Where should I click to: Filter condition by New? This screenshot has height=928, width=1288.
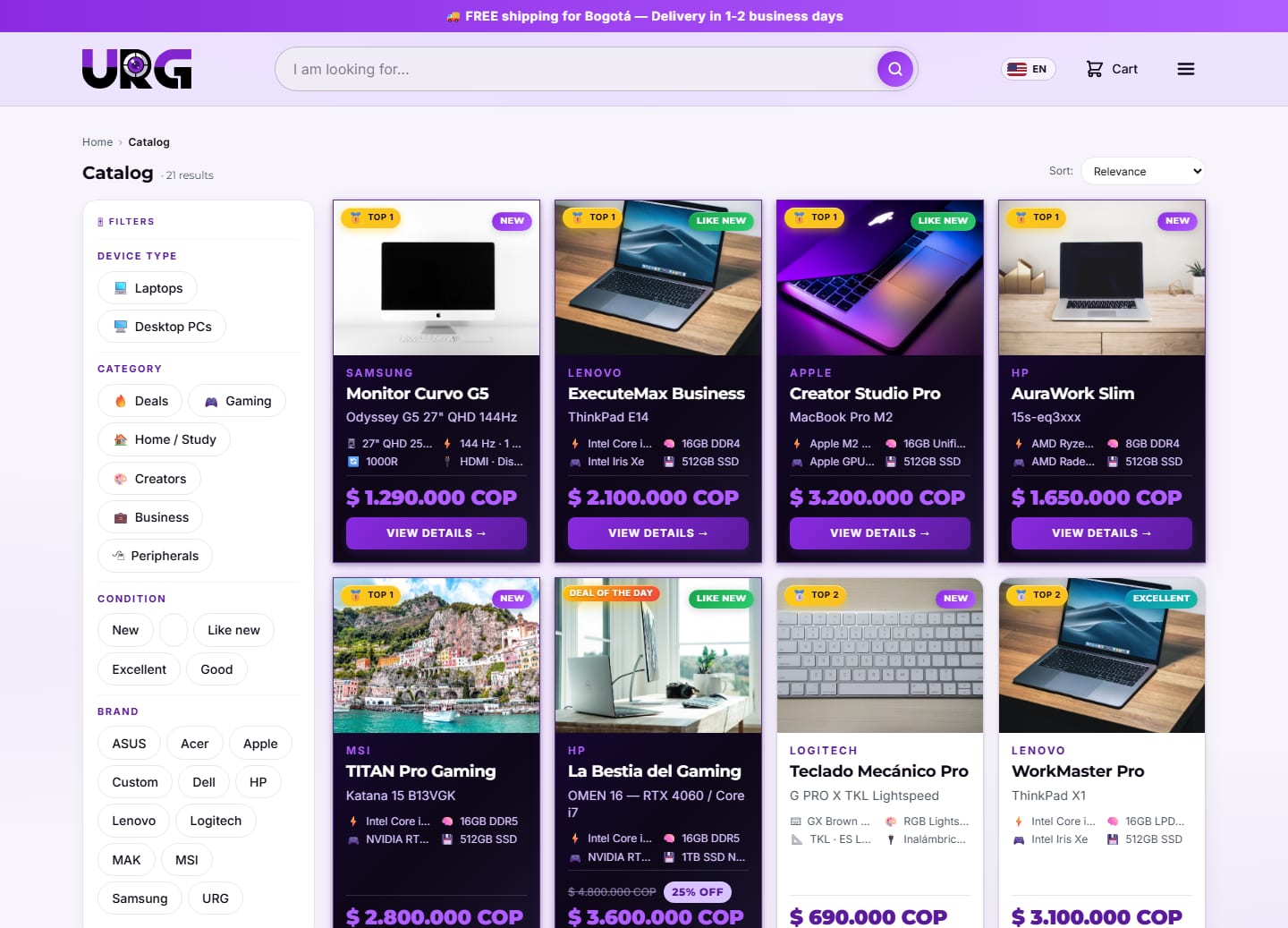click(x=125, y=630)
